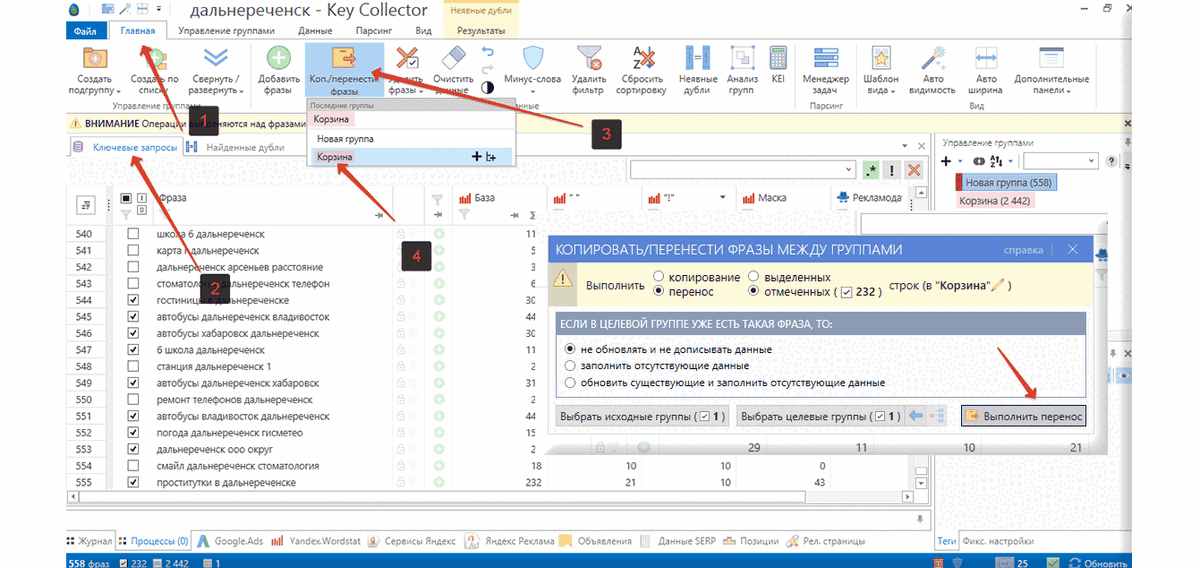Select the перенос radio button
This screenshot has height=568, width=1200.
658,291
